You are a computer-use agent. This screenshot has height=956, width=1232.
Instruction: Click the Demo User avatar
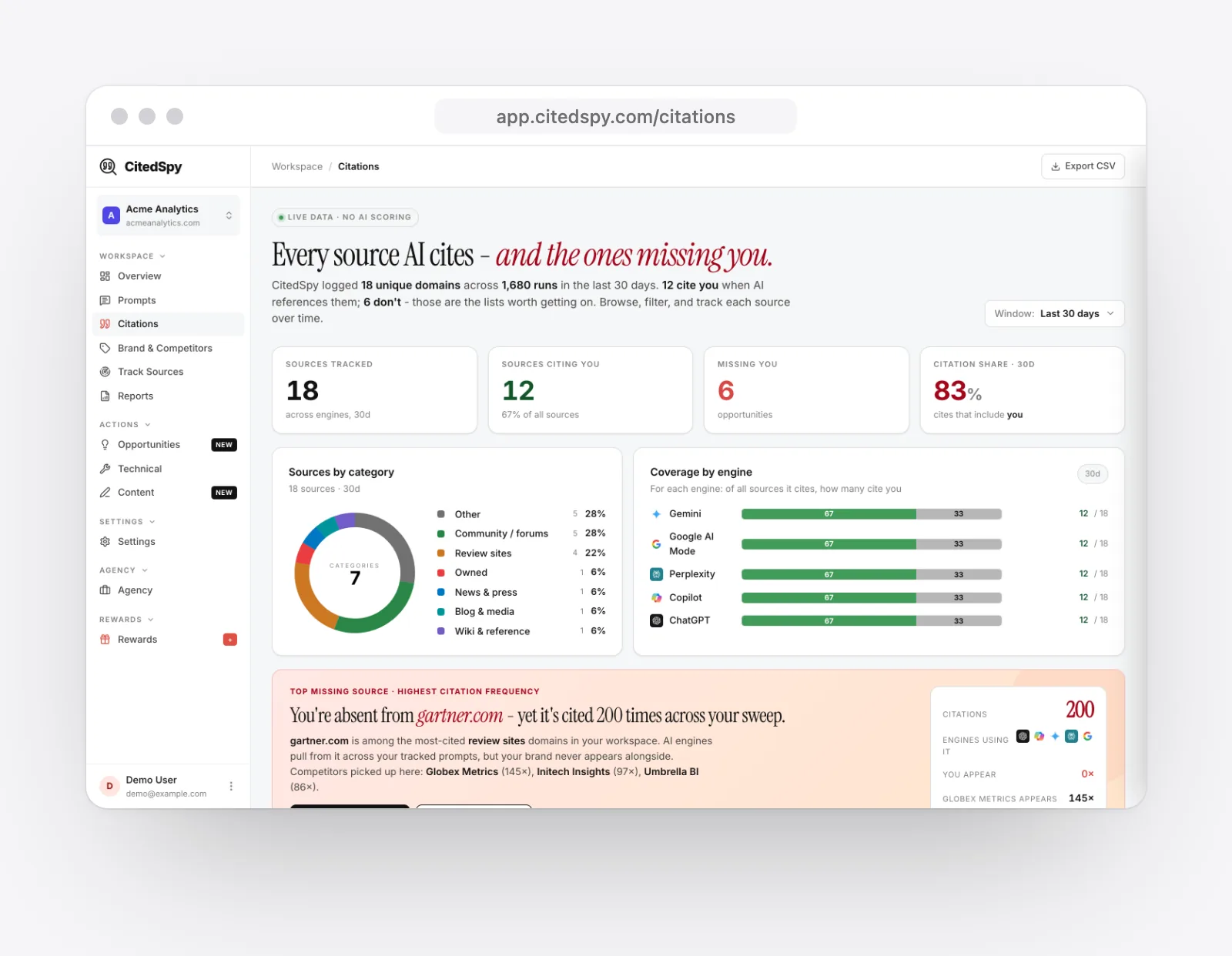[109, 786]
